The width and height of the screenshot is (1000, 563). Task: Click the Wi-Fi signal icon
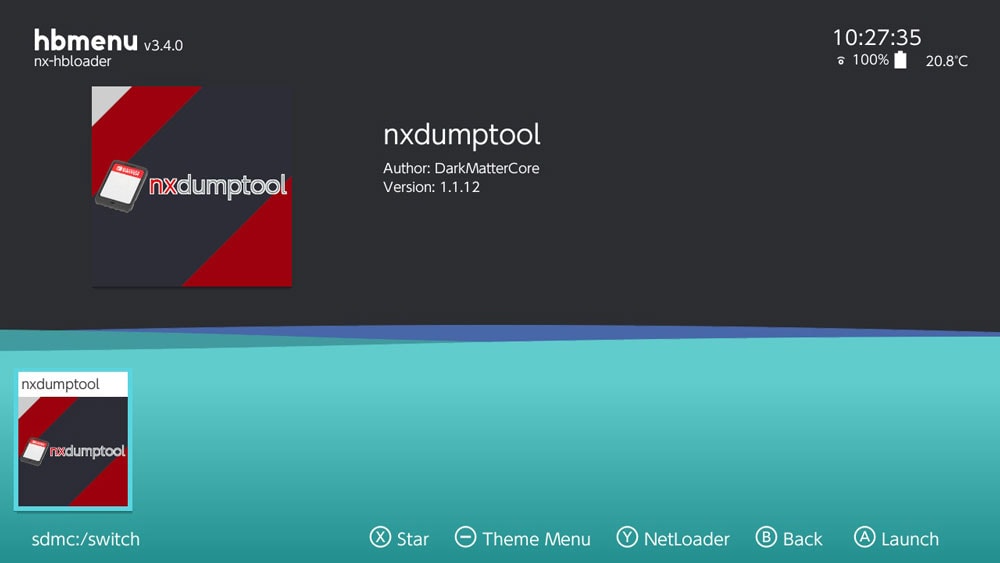pos(841,61)
